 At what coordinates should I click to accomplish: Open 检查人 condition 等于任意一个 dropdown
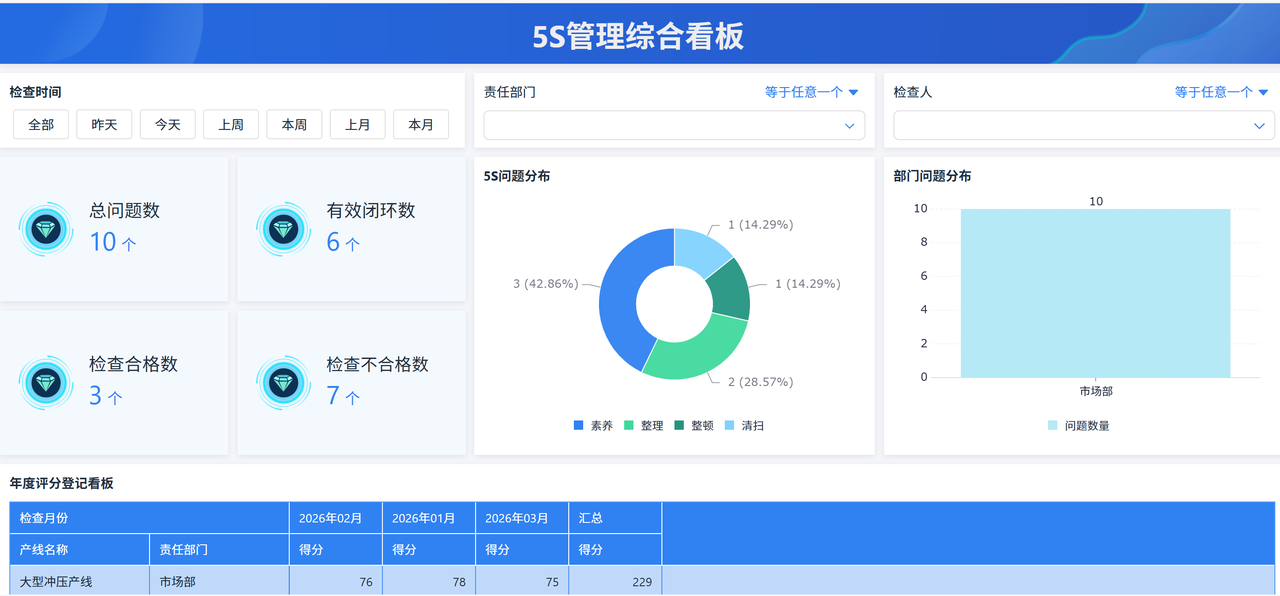1222,92
